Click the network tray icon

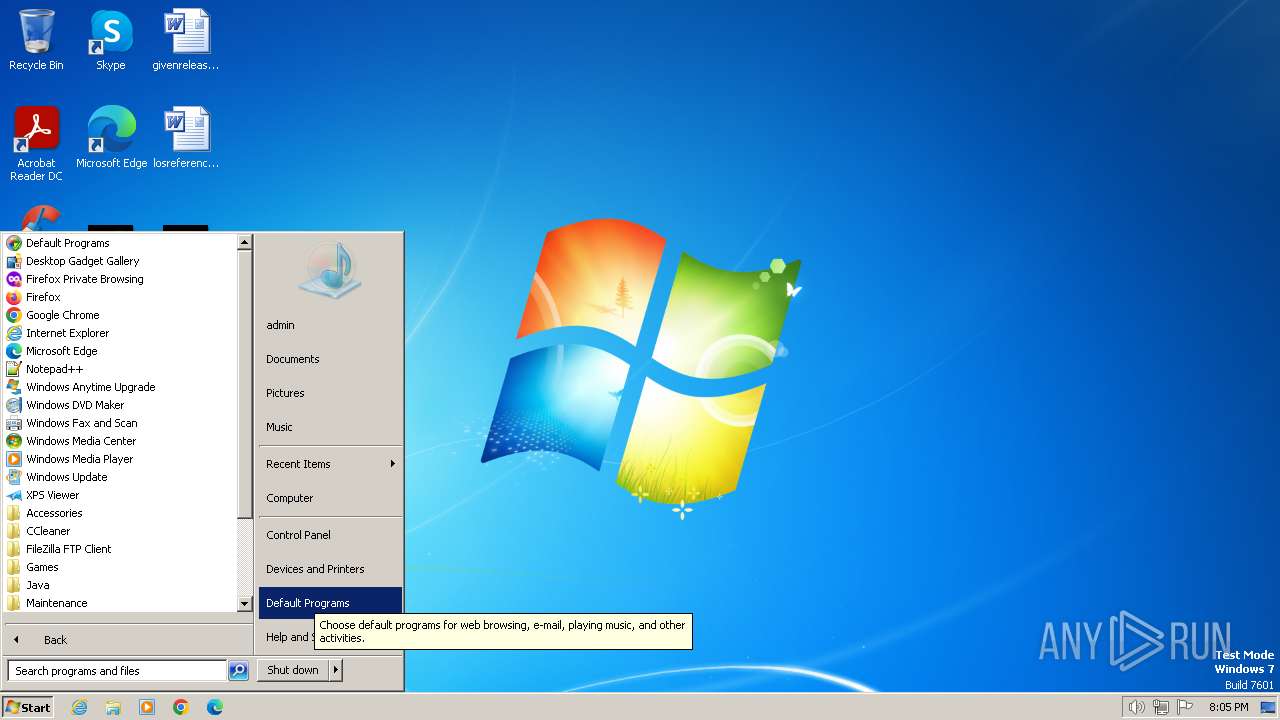[1161, 707]
